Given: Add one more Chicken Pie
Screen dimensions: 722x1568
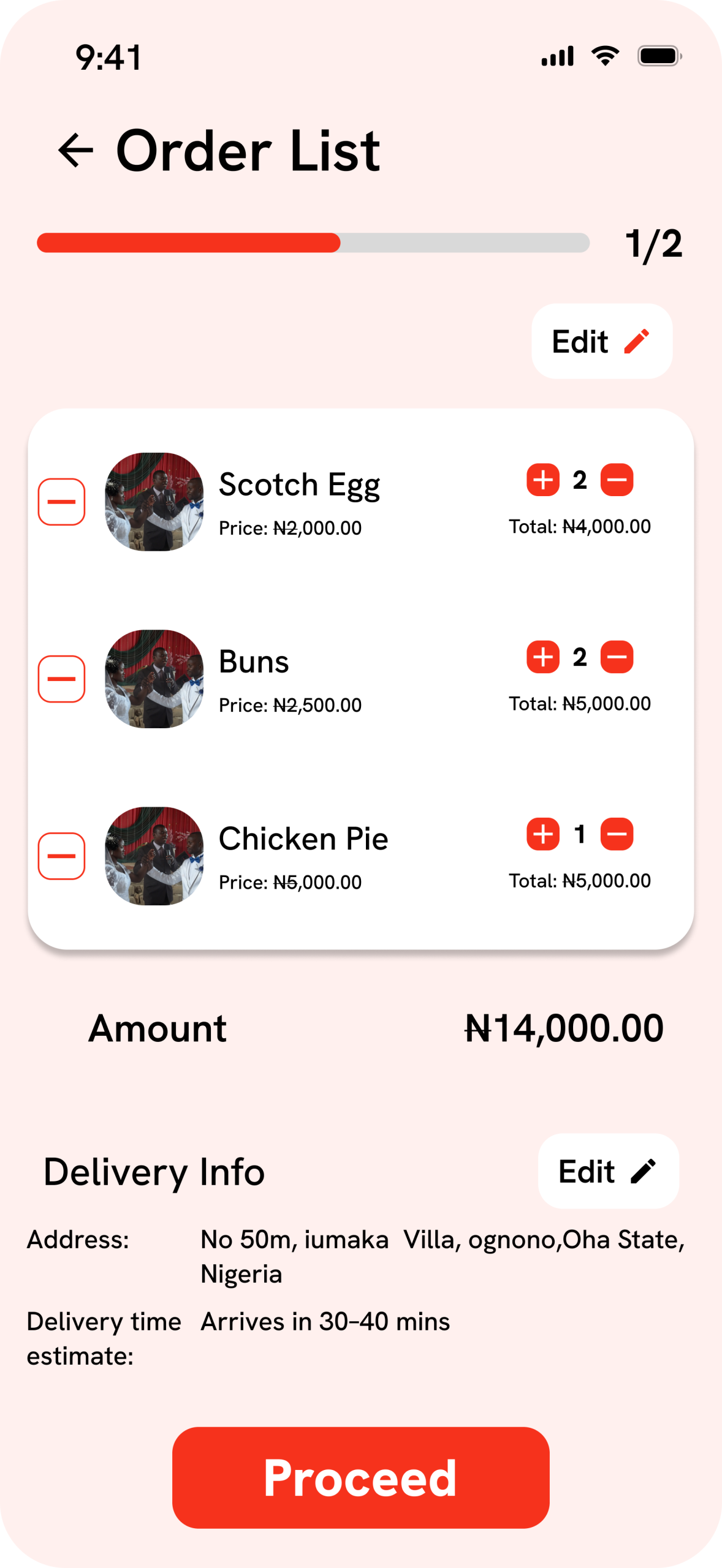Looking at the screenshot, I should [x=543, y=834].
